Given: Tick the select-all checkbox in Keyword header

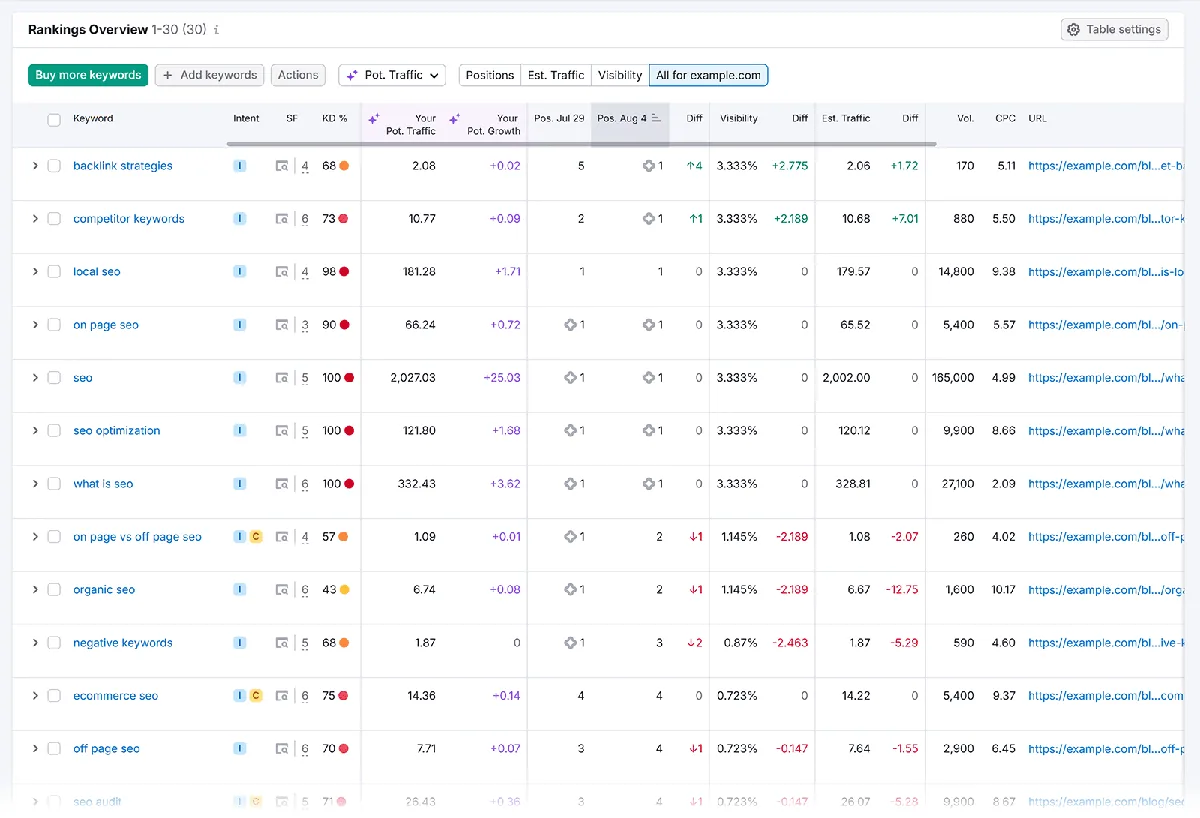Looking at the screenshot, I should [x=54, y=119].
